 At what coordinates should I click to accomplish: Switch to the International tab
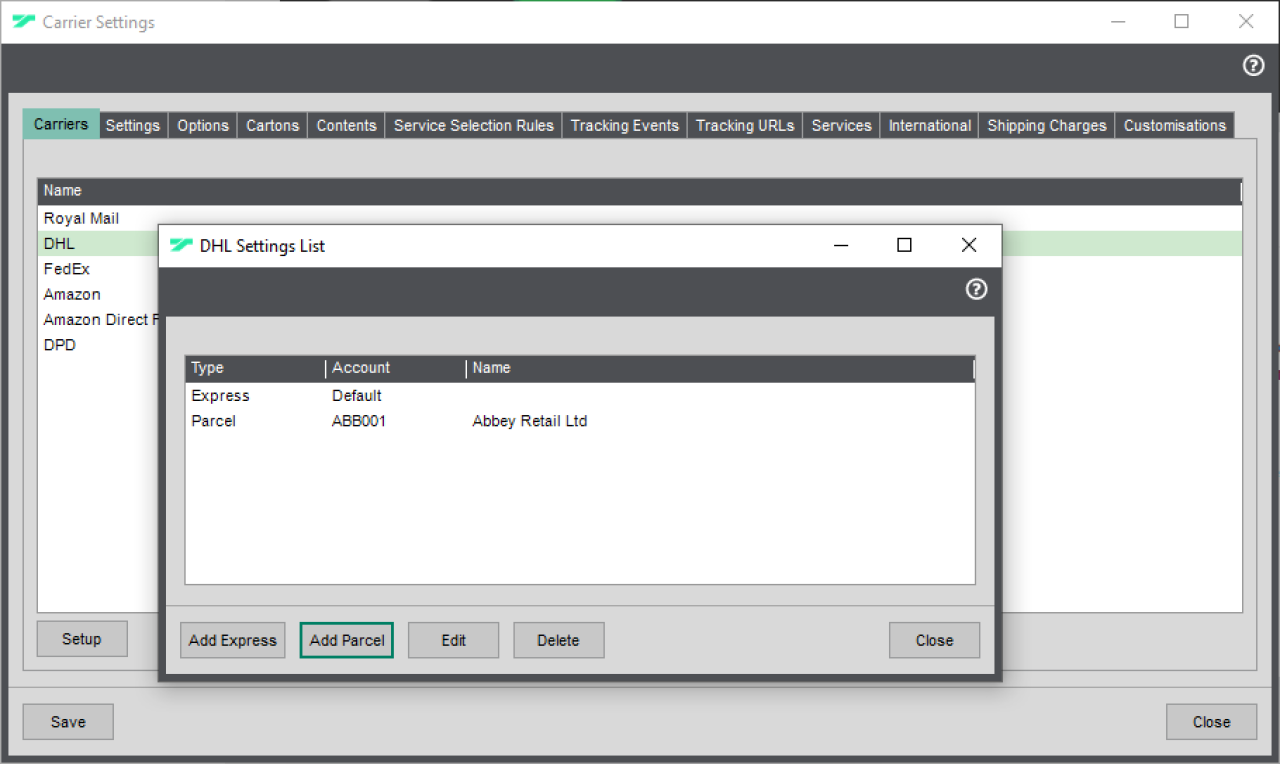tap(929, 126)
